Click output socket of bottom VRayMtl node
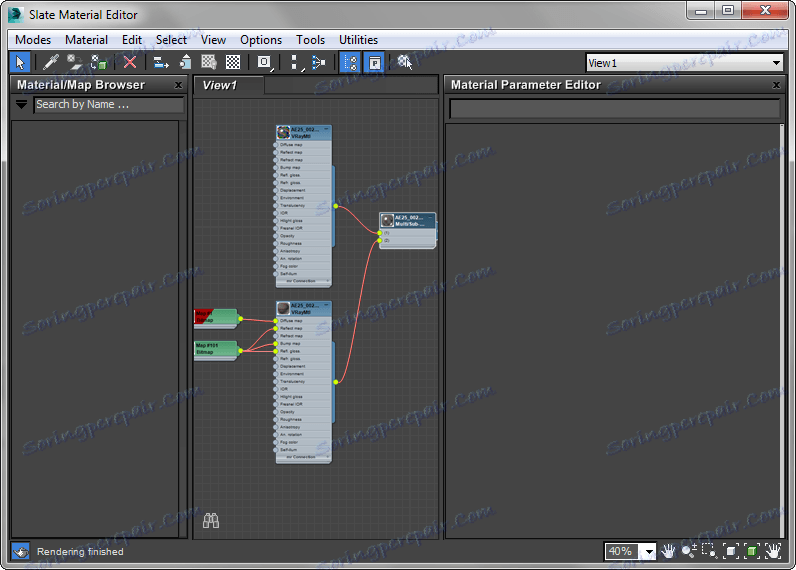The image size is (796, 570). click(336, 382)
